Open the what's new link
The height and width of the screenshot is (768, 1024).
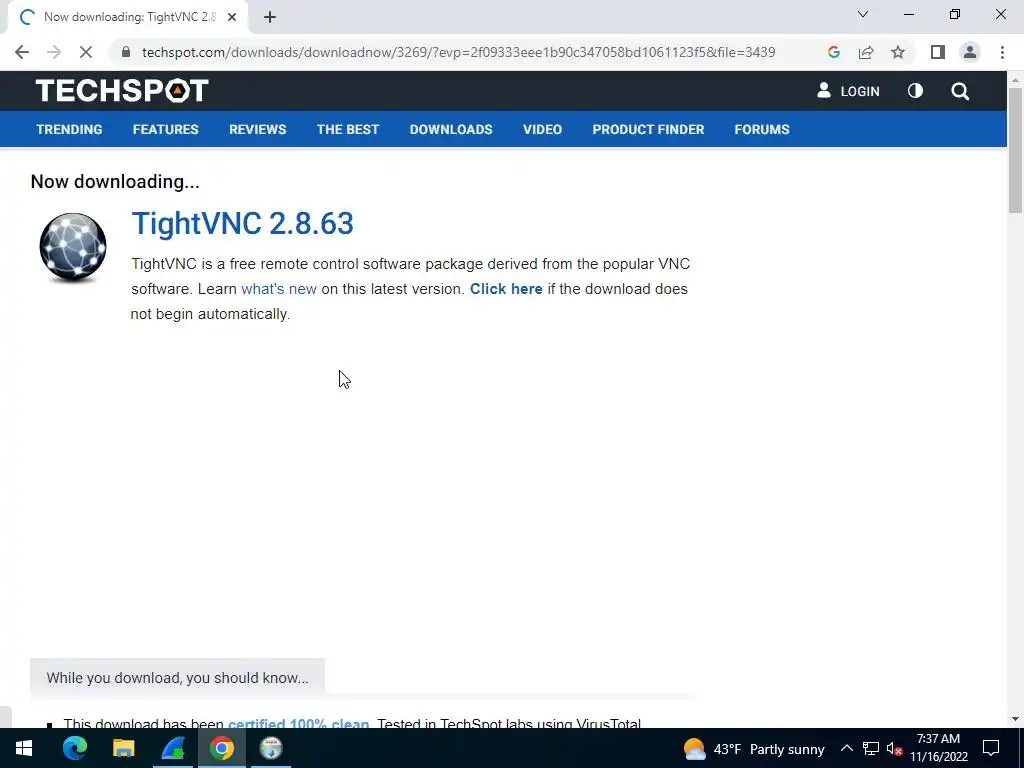pos(279,289)
